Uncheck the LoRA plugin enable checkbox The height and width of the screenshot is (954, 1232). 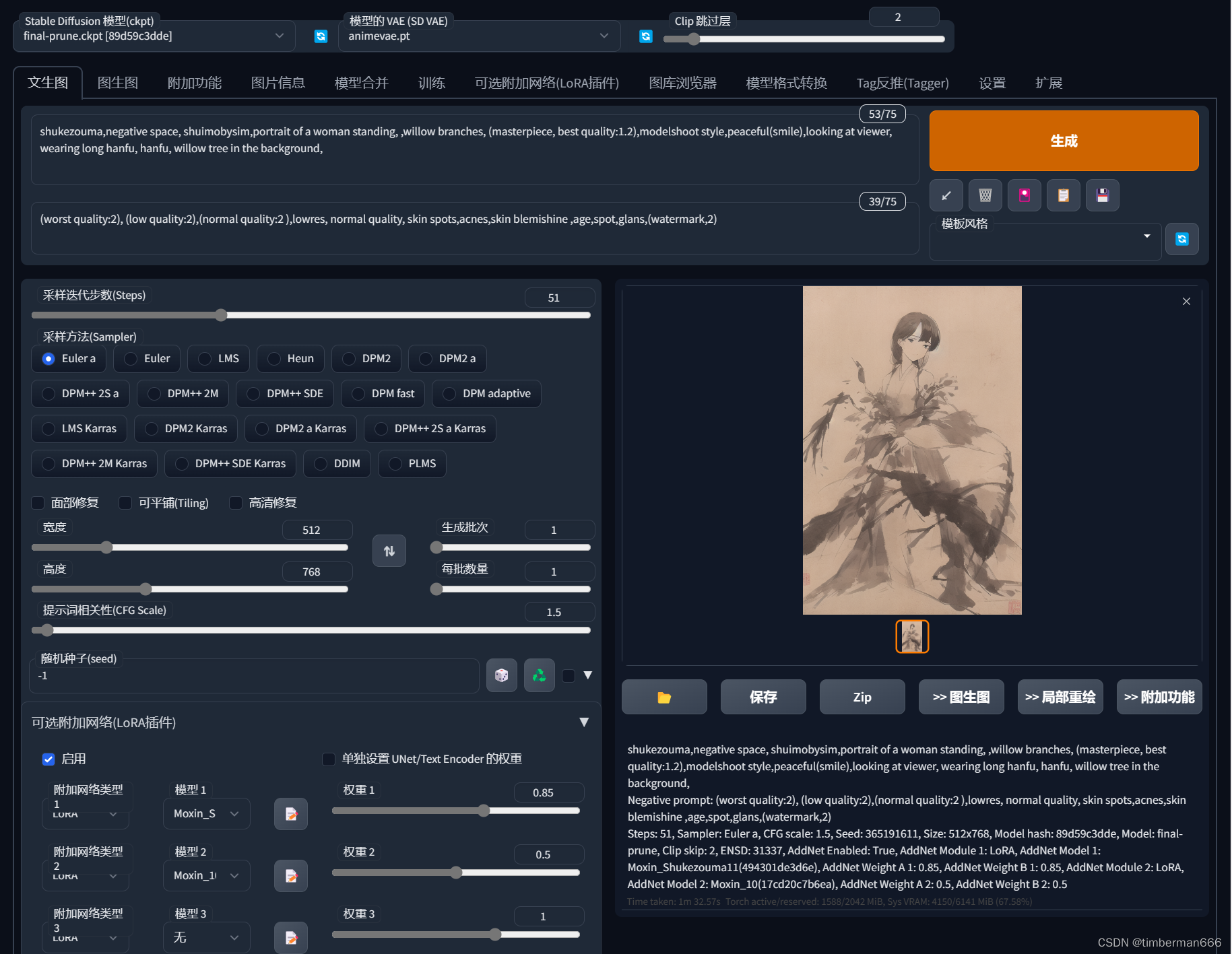click(x=48, y=759)
